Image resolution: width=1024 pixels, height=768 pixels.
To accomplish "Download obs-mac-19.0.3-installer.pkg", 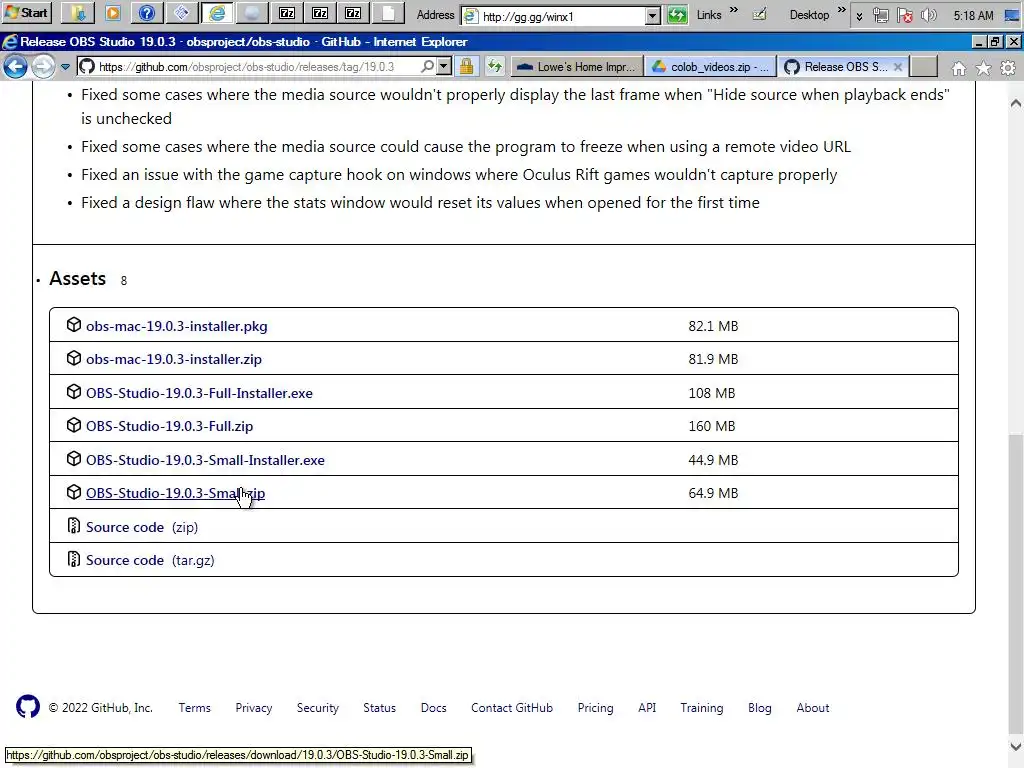I will pos(176,326).
